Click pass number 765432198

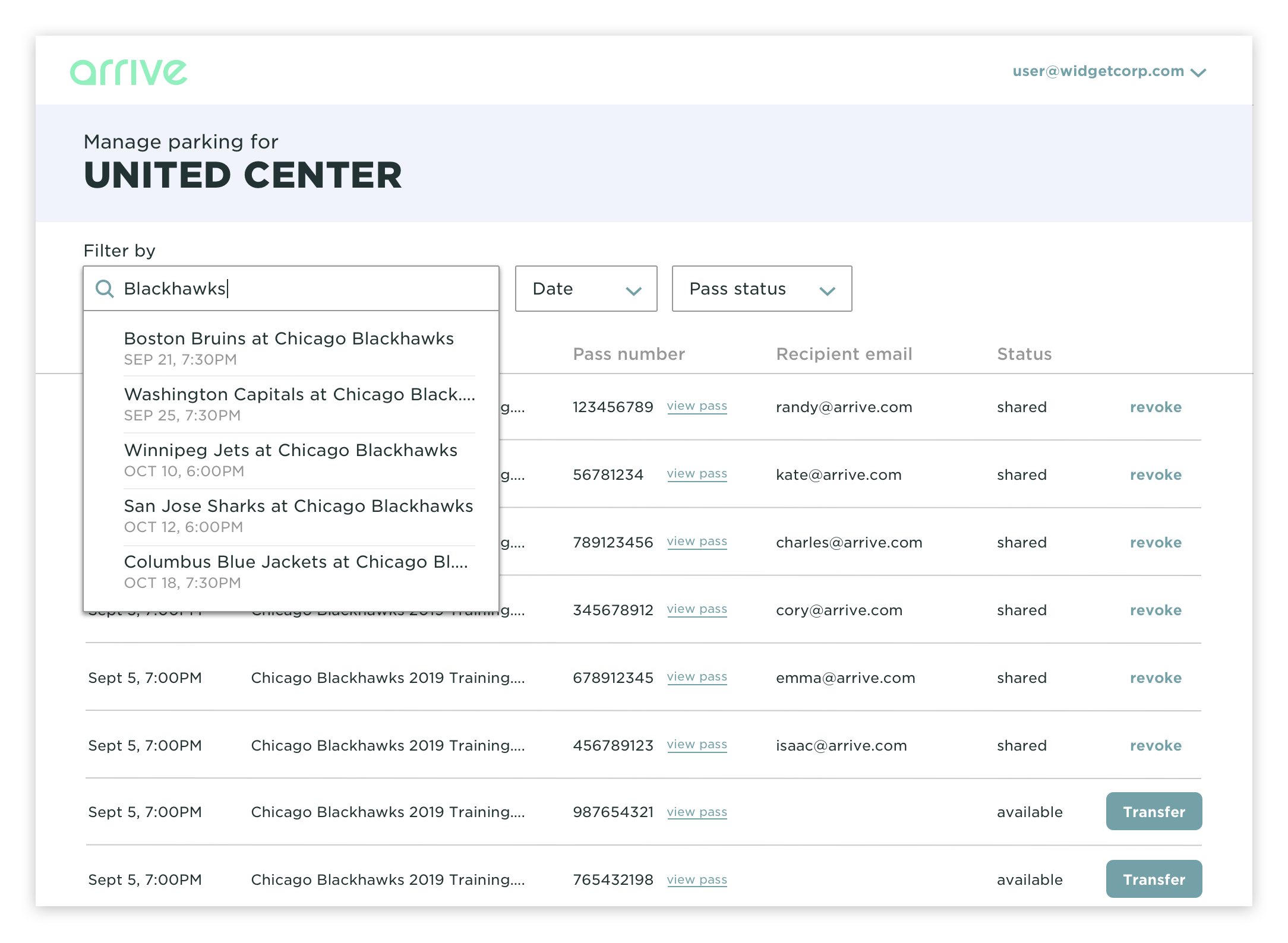[x=613, y=880]
